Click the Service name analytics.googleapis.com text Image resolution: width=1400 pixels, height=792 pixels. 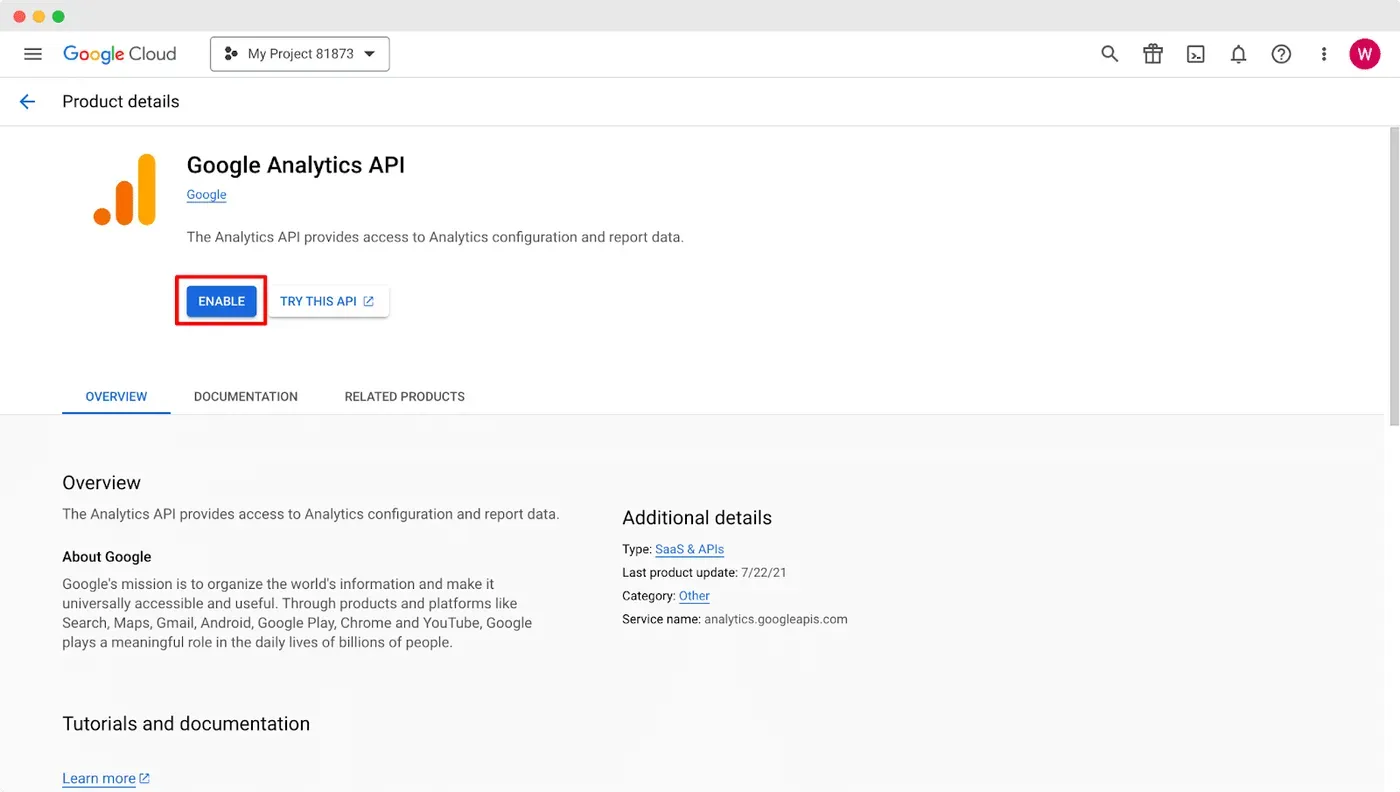[735, 619]
